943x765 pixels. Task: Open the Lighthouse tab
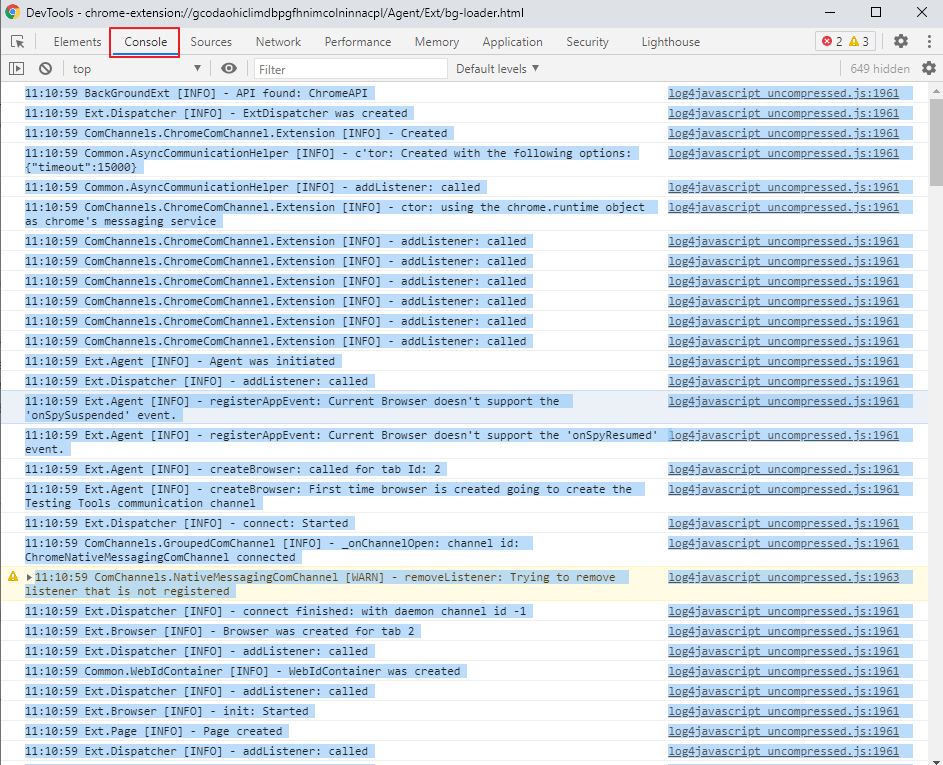point(670,41)
